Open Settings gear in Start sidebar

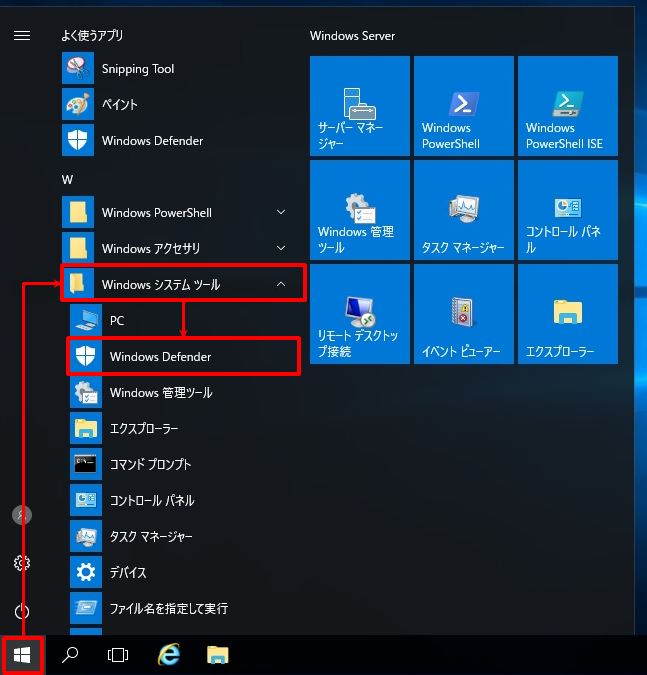click(22, 563)
